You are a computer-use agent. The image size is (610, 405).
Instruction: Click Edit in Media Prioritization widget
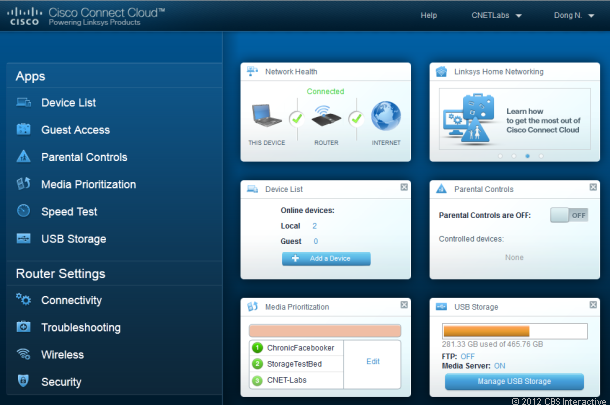[x=373, y=361]
